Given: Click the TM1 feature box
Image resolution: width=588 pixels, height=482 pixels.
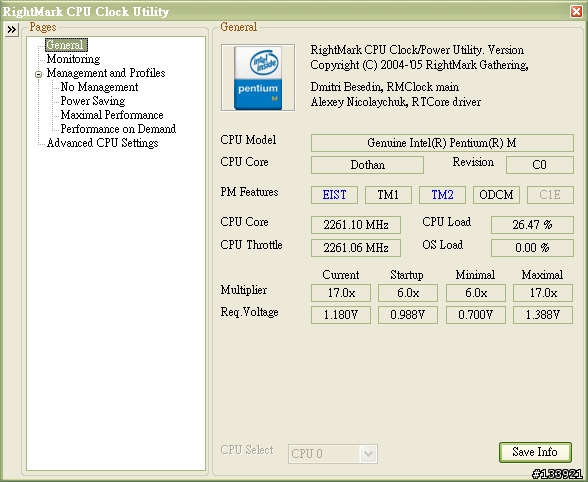Looking at the screenshot, I should 388,195.
